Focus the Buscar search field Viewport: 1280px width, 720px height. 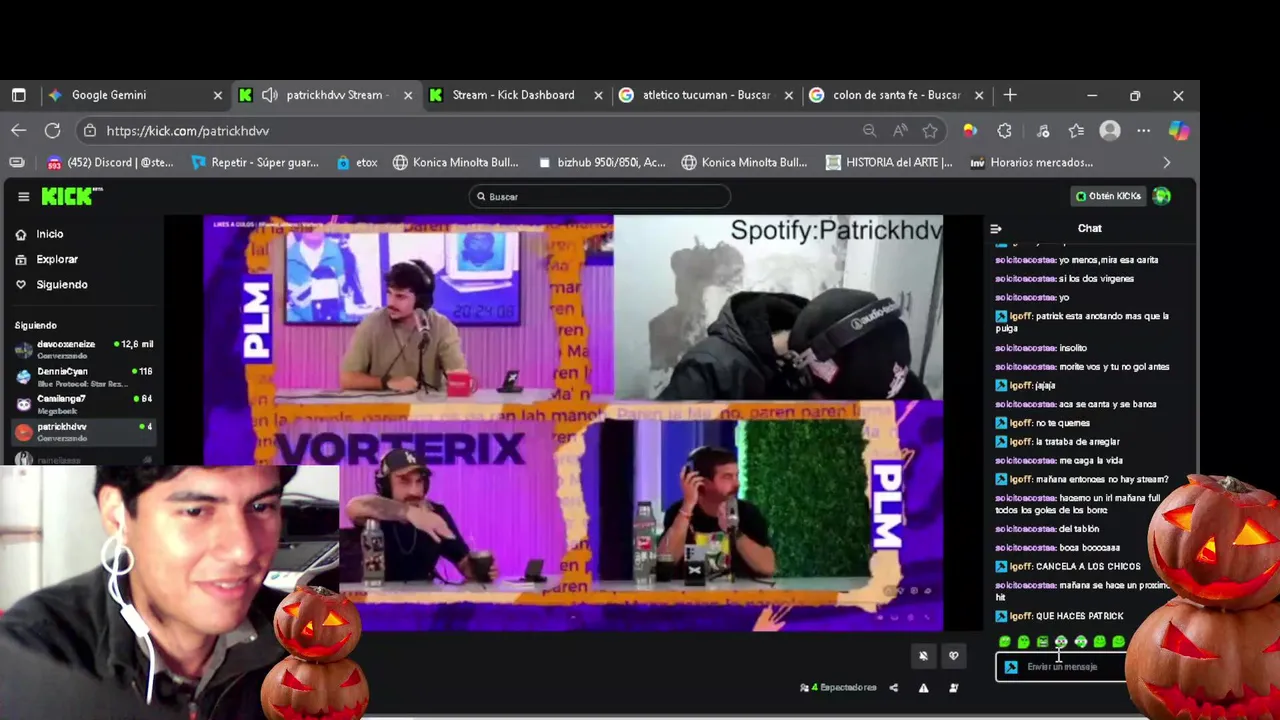599,197
